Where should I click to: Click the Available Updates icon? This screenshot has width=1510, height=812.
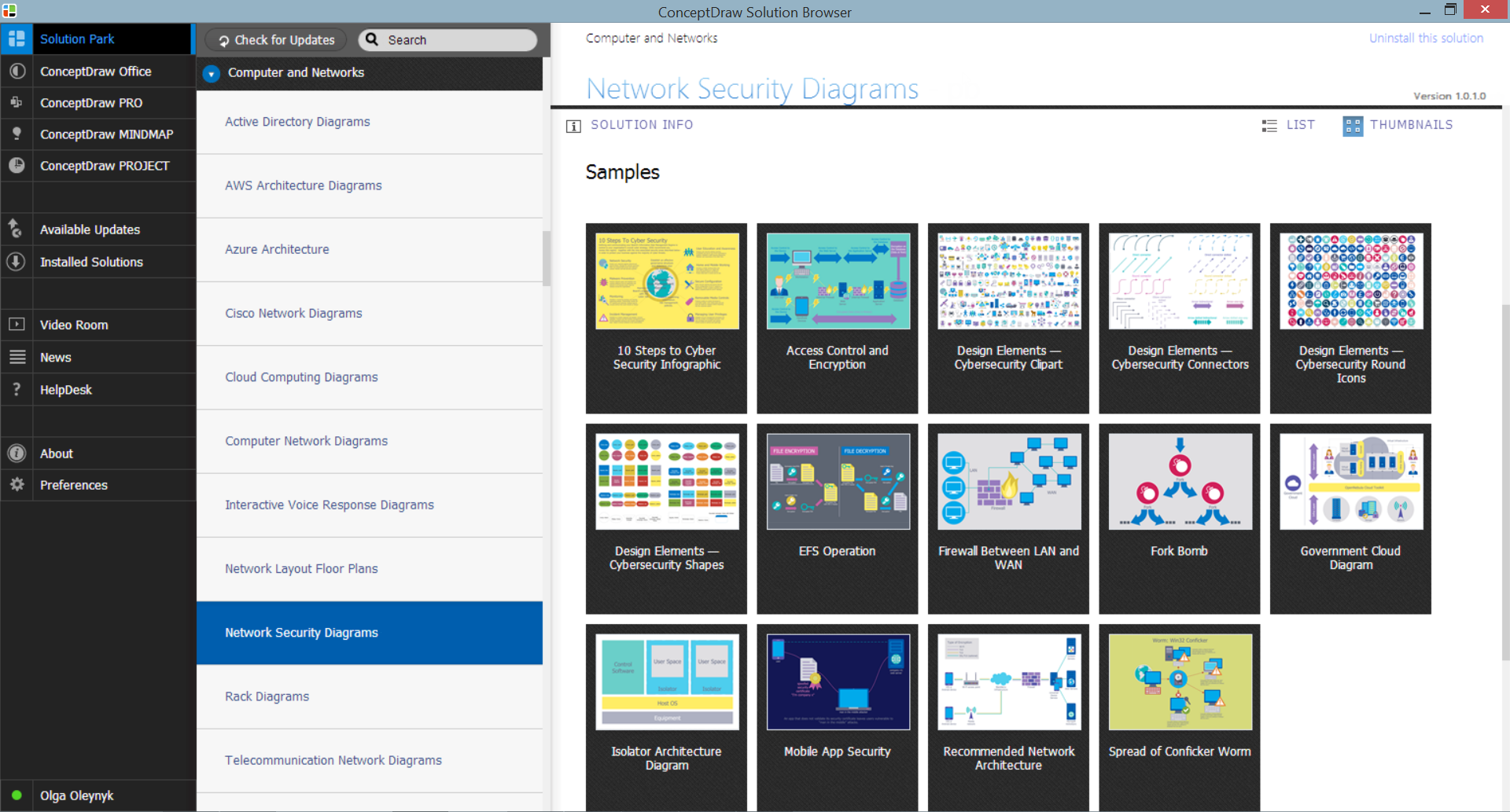[17, 229]
